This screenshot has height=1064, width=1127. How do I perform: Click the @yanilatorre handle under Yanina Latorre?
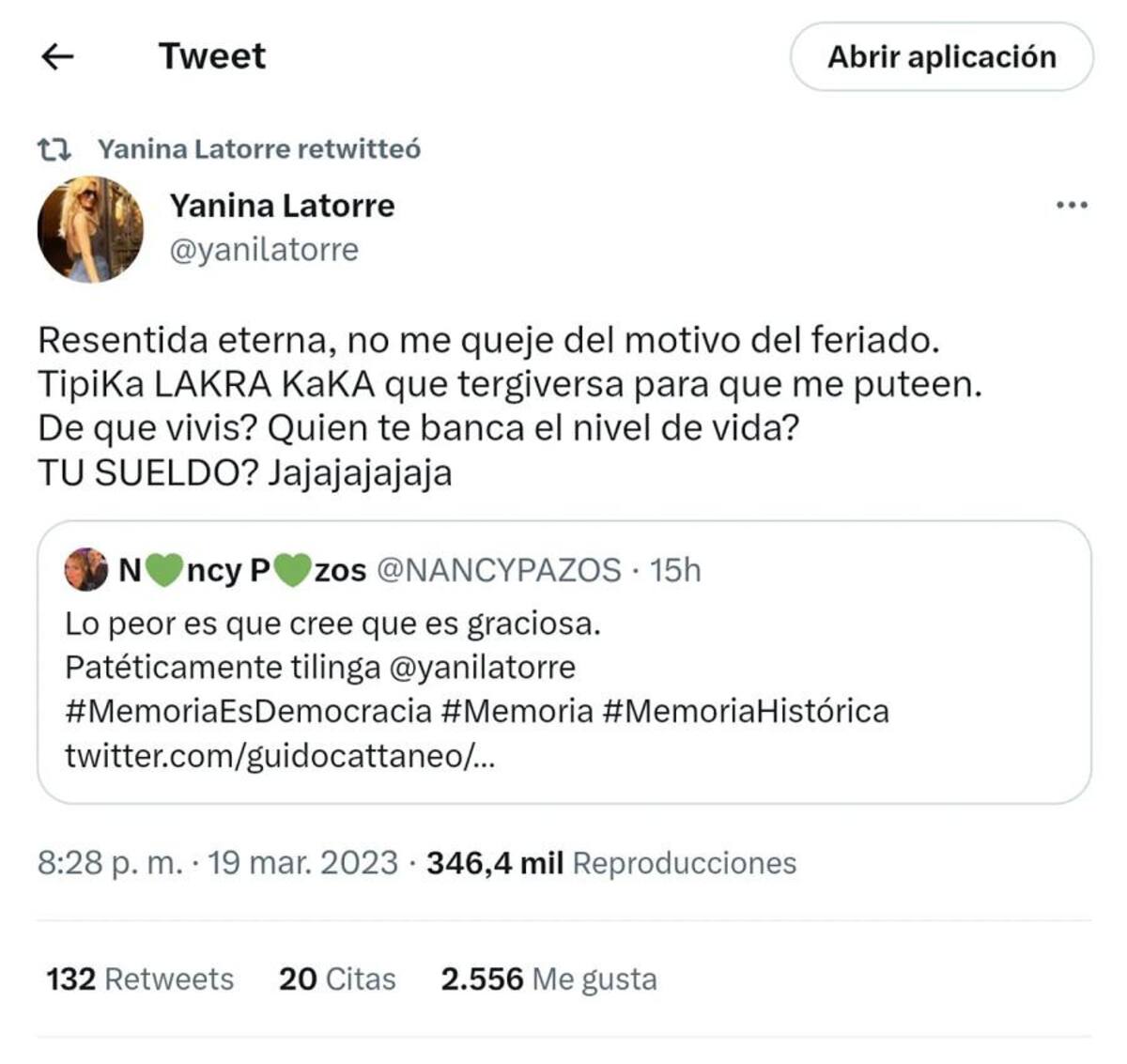(x=263, y=250)
